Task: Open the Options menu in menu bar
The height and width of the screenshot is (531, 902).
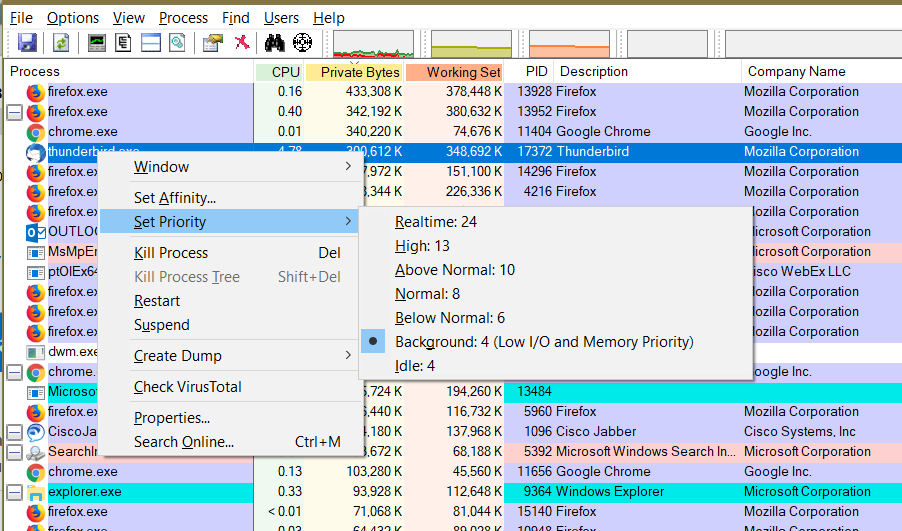Action: click(x=73, y=18)
